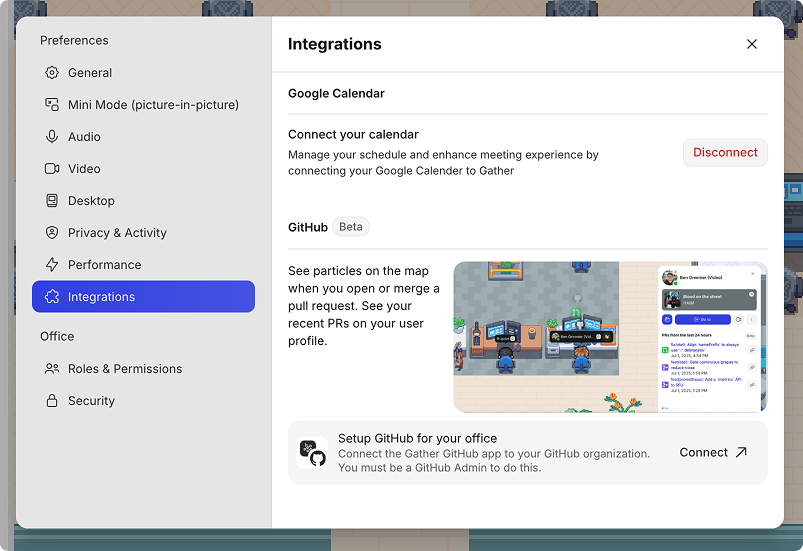The width and height of the screenshot is (803, 551).
Task: Click the GitHub preview illustration image
Action: pos(610,337)
